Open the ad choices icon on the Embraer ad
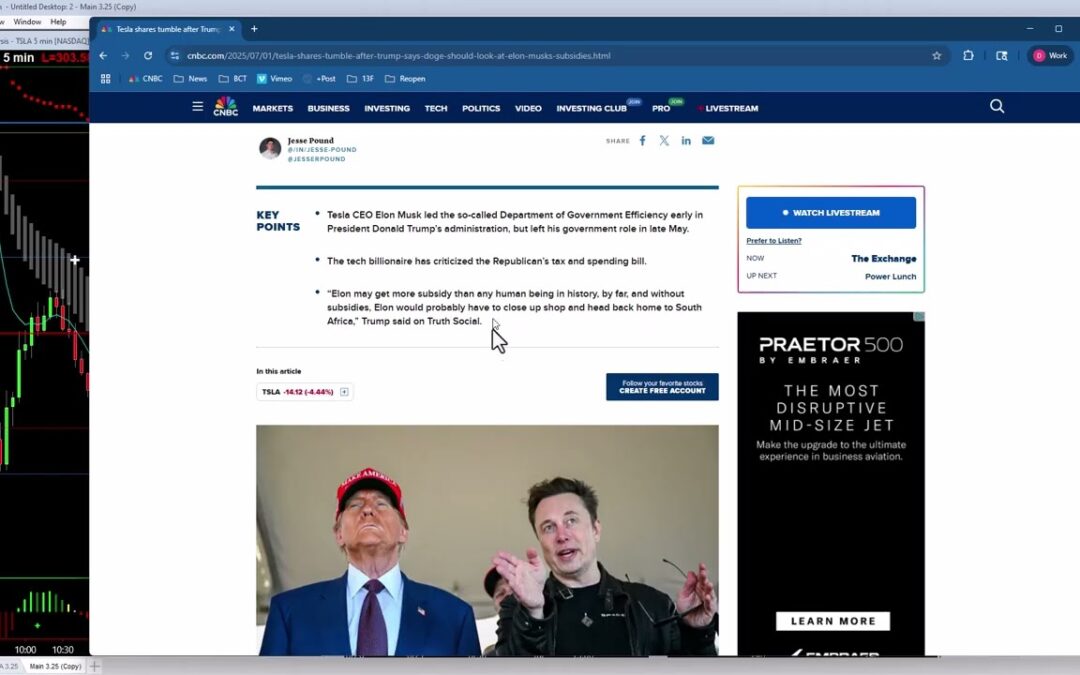1080x675 pixels. click(919, 317)
